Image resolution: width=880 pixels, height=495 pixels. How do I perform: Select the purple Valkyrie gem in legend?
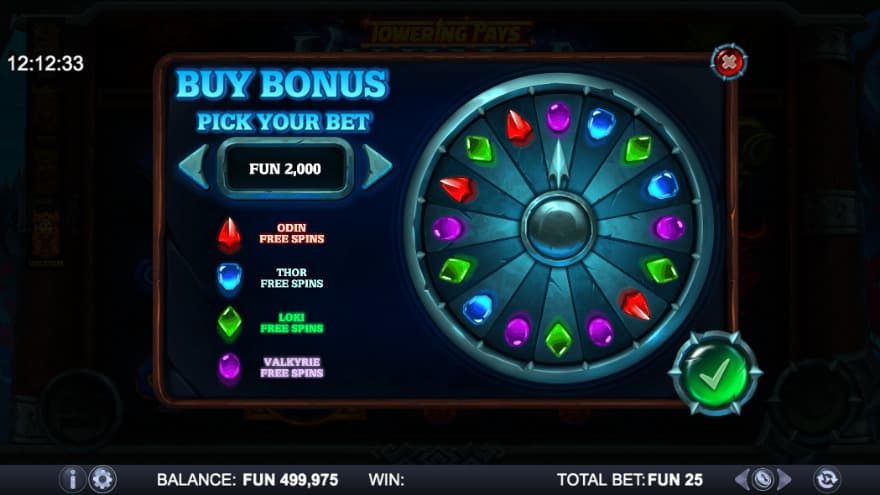(x=230, y=367)
